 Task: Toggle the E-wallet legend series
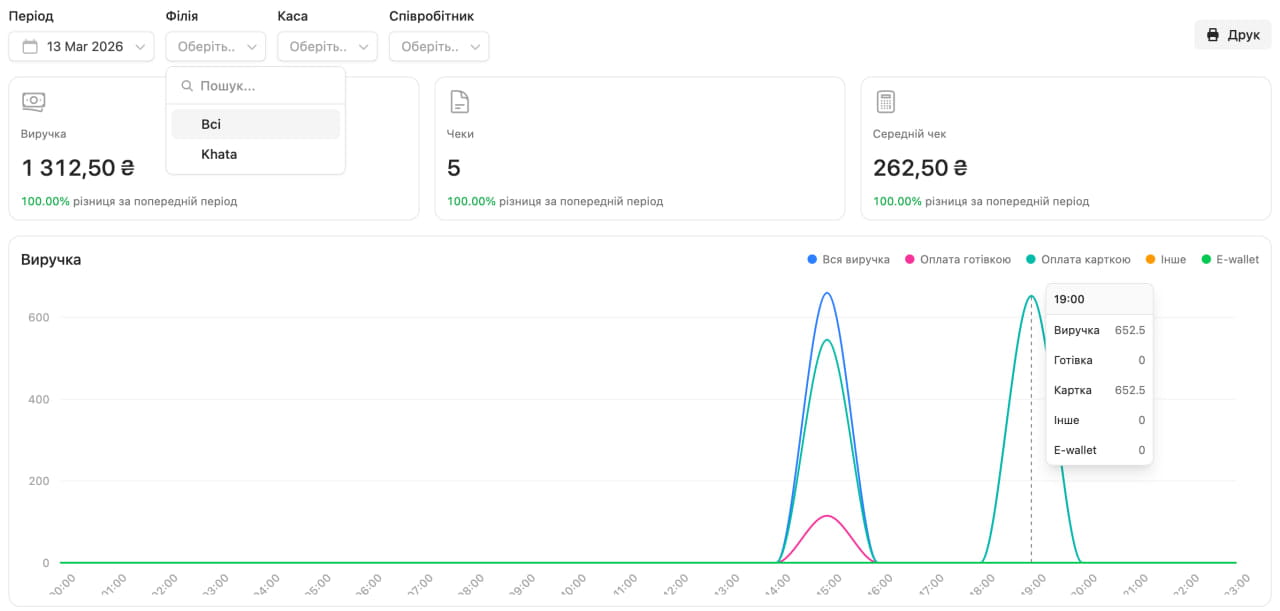[1229, 259]
